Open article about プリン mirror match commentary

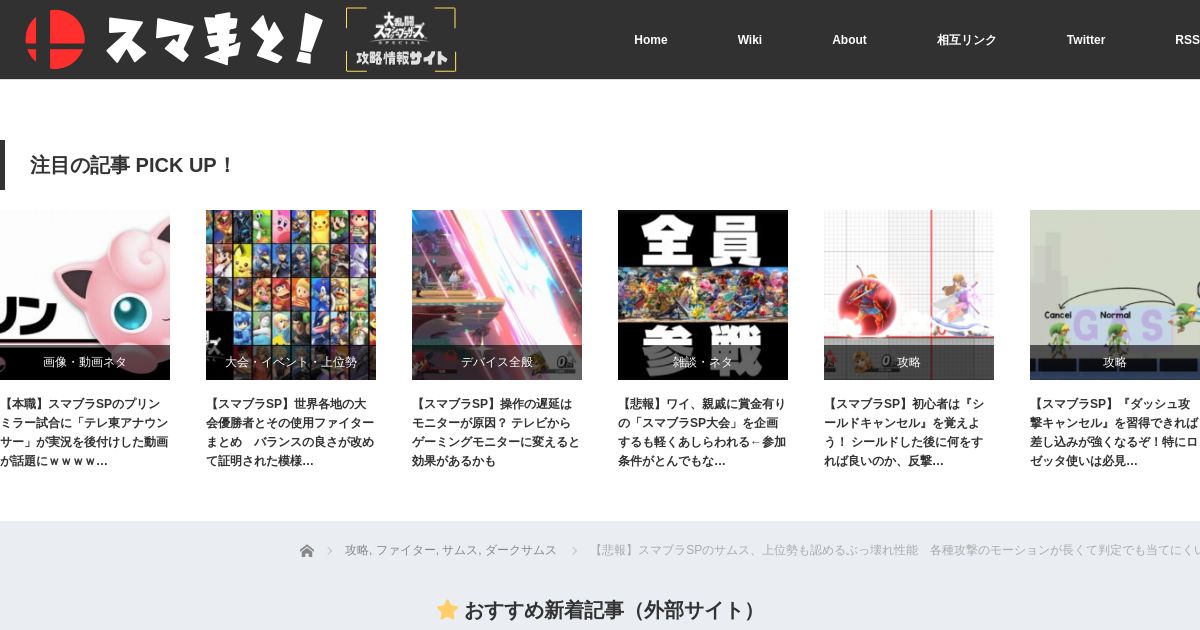[x=85, y=432]
